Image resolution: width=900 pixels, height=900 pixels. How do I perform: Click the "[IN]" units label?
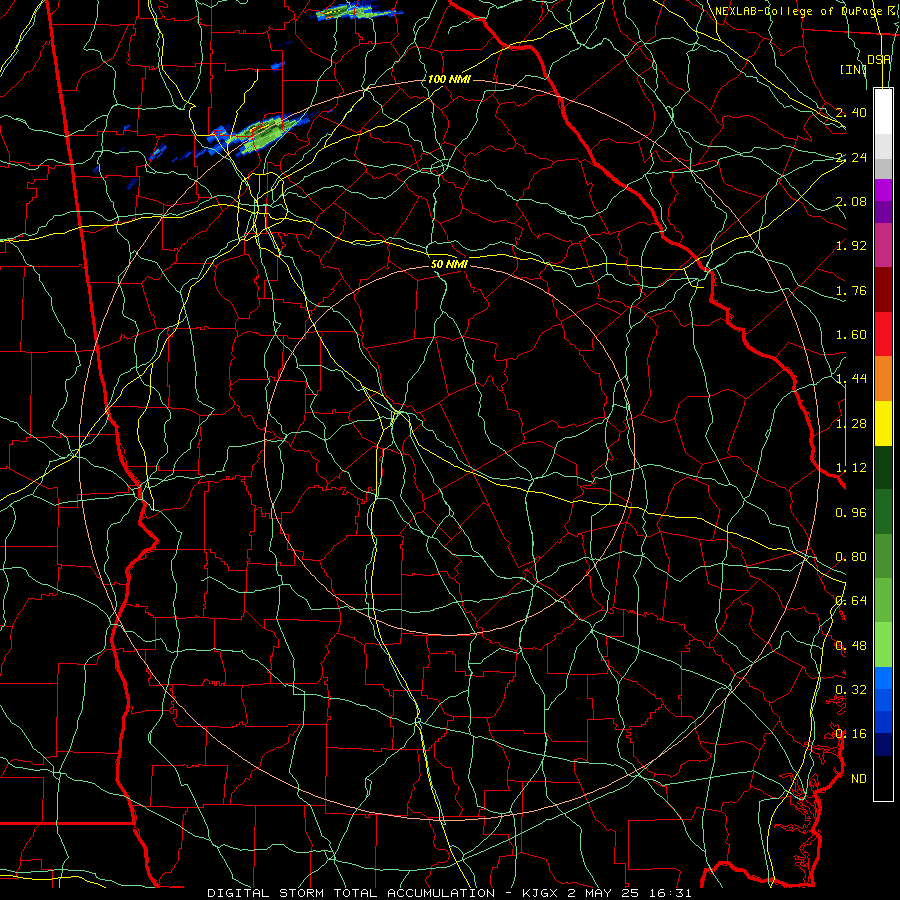[853, 69]
